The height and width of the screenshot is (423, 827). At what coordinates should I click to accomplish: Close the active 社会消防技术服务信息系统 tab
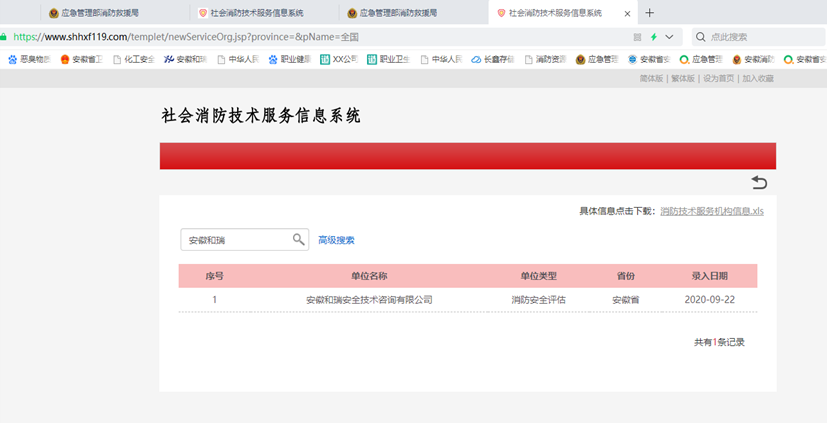tap(627, 14)
